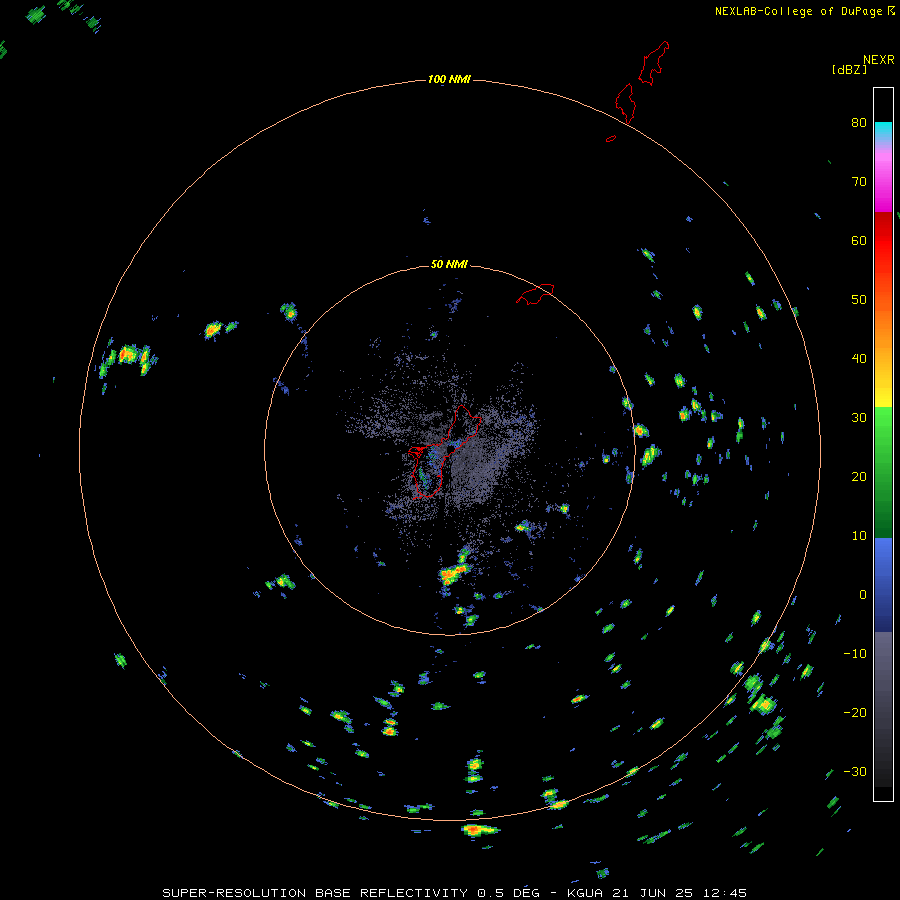
Task: Click the NEXR label above the color scale
Action: pos(878,60)
